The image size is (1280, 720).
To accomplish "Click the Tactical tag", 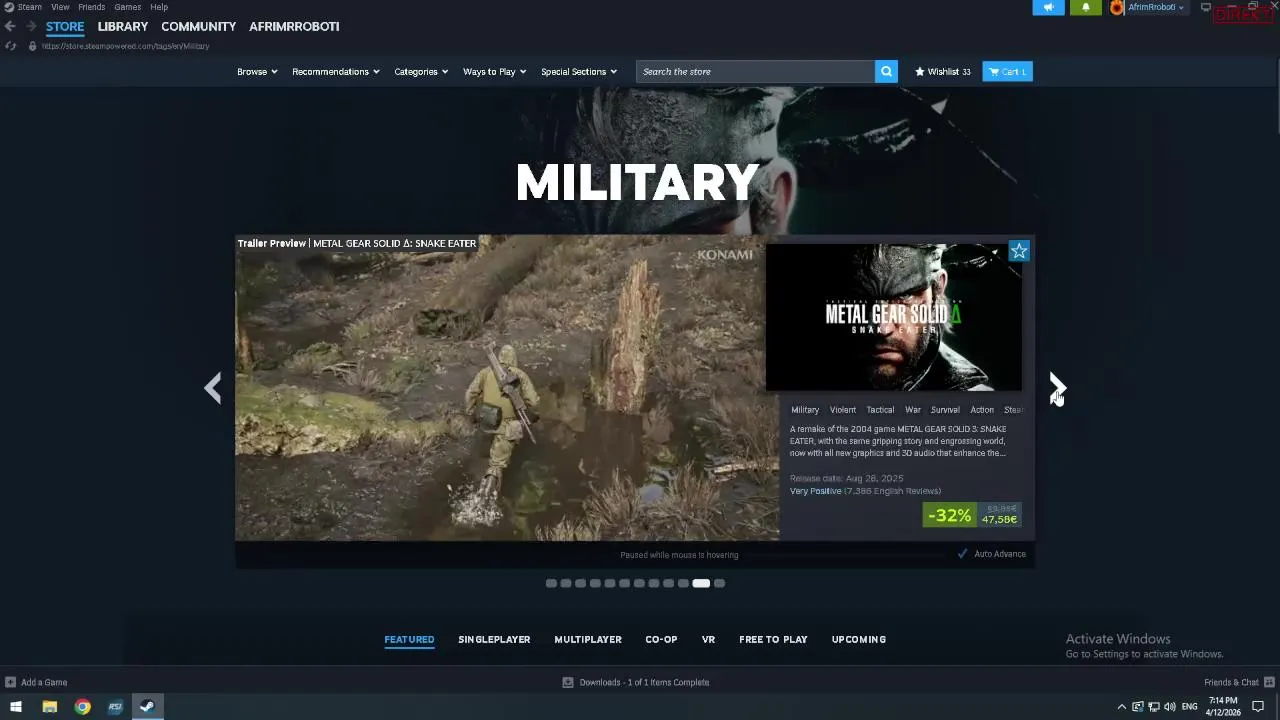I will [x=880, y=410].
